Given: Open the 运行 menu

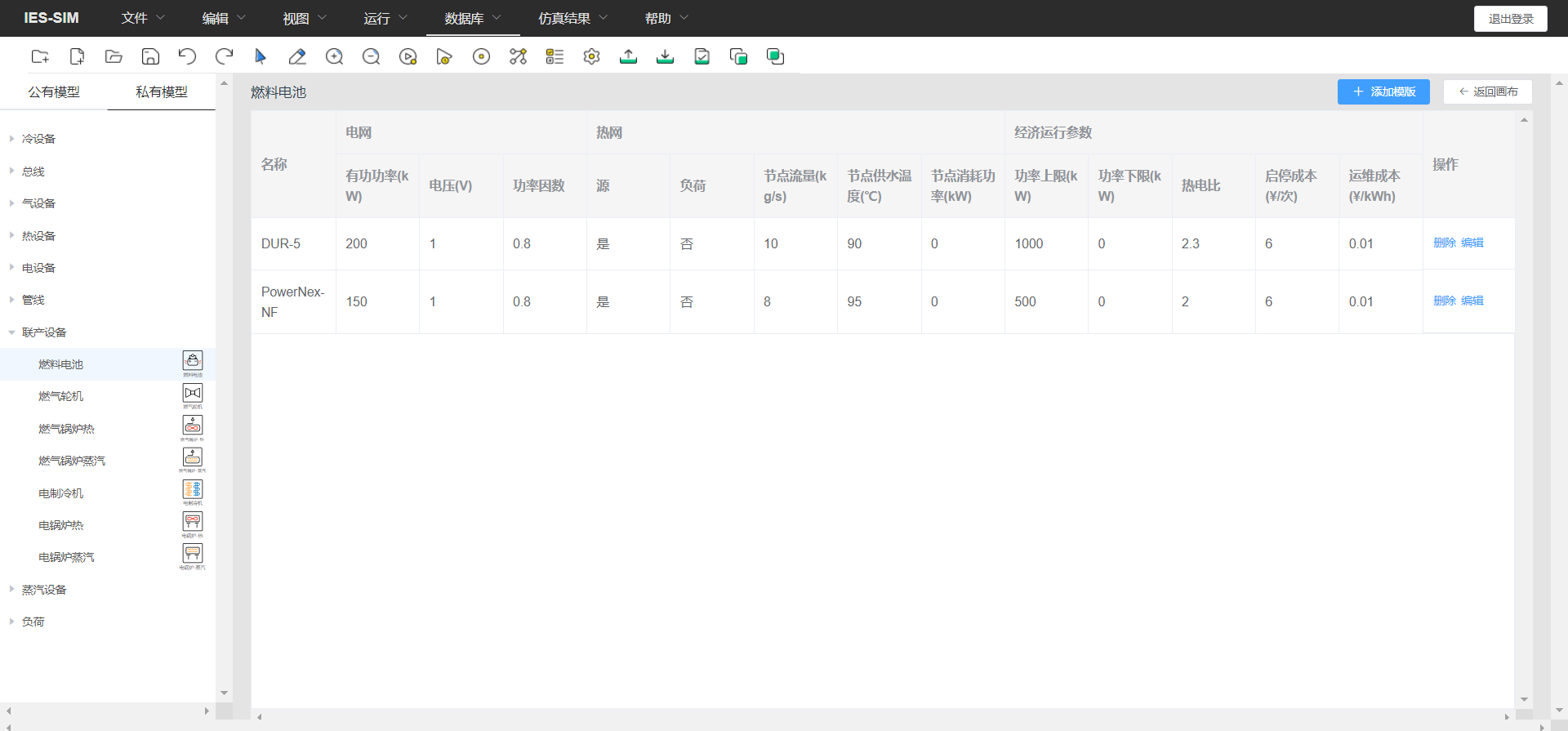Looking at the screenshot, I should coord(385,18).
